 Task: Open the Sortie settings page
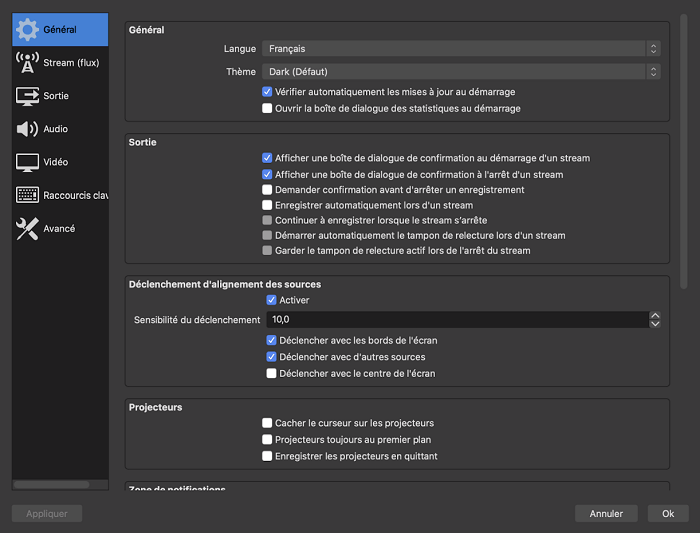tap(60, 96)
